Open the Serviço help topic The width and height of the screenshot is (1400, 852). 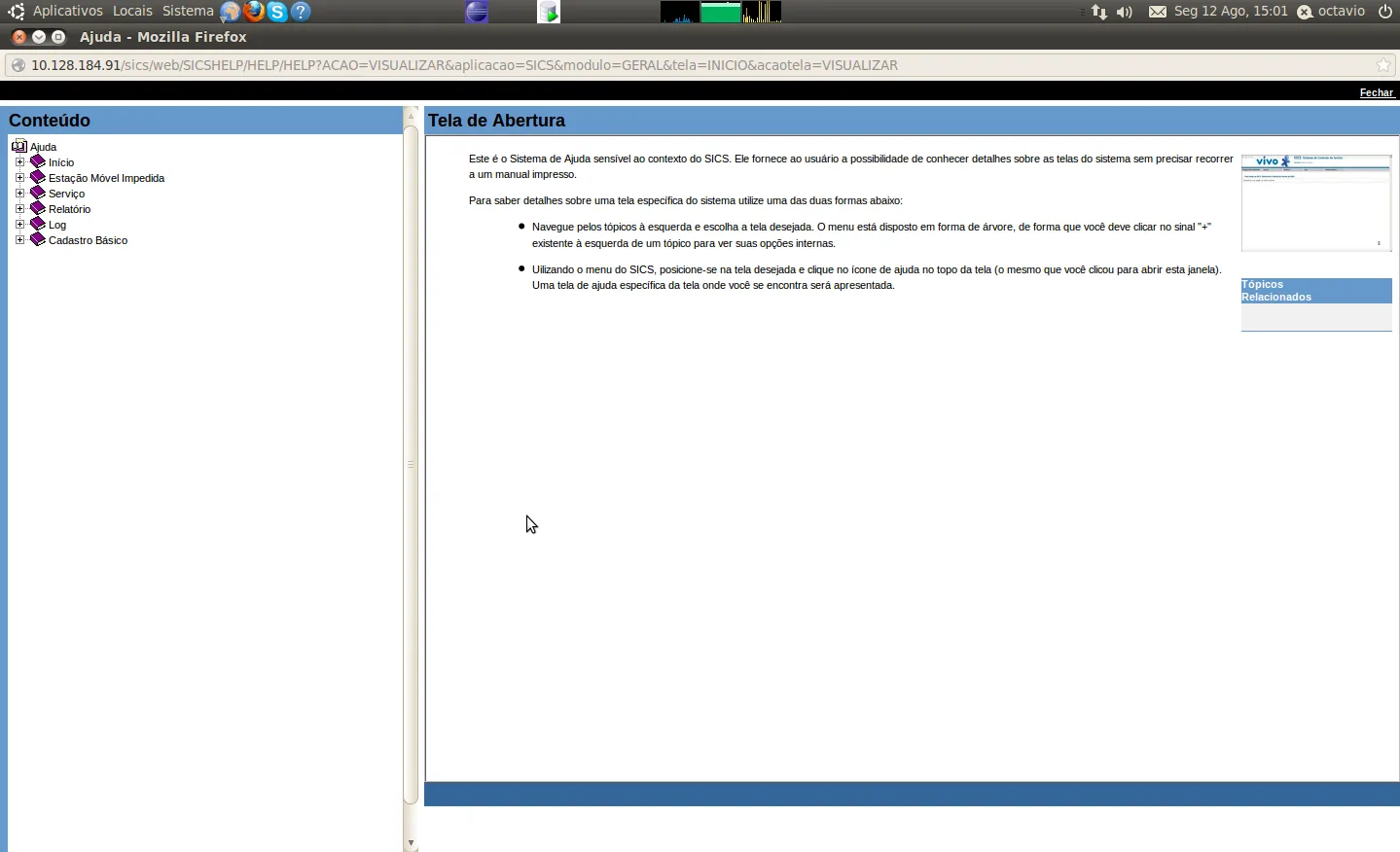pyautogui.click(x=66, y=194)
